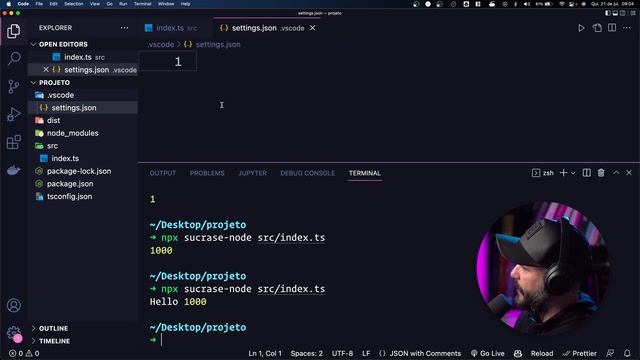Close settings.json in Open Editors list

[46, 70]
